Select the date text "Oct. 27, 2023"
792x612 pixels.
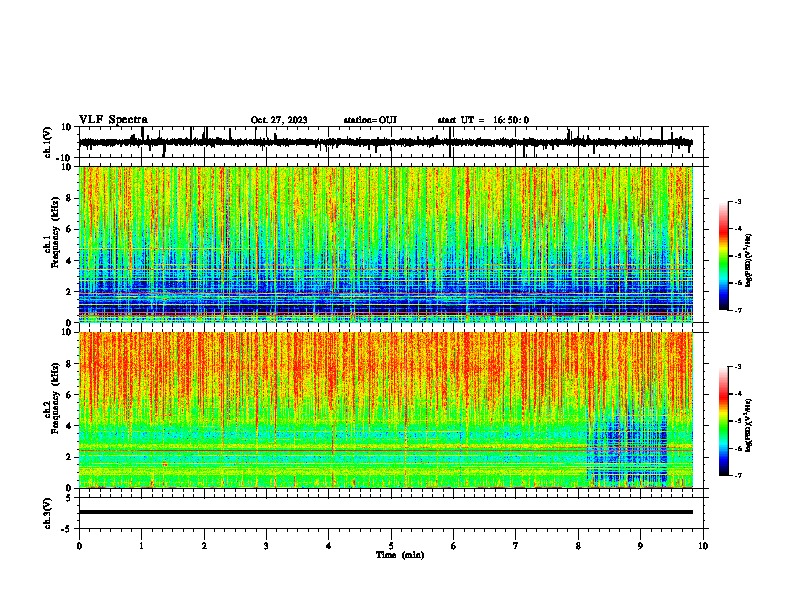[279, 120]
